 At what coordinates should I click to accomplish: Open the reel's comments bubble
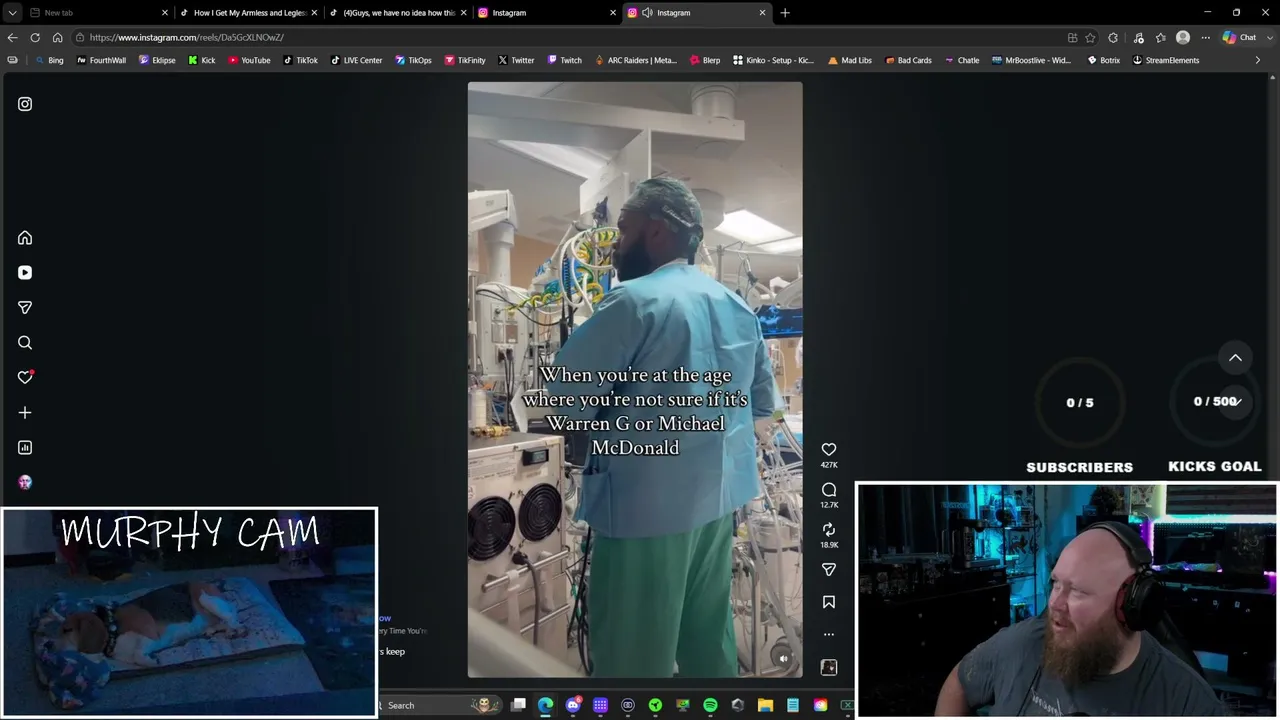coord(829,490)
